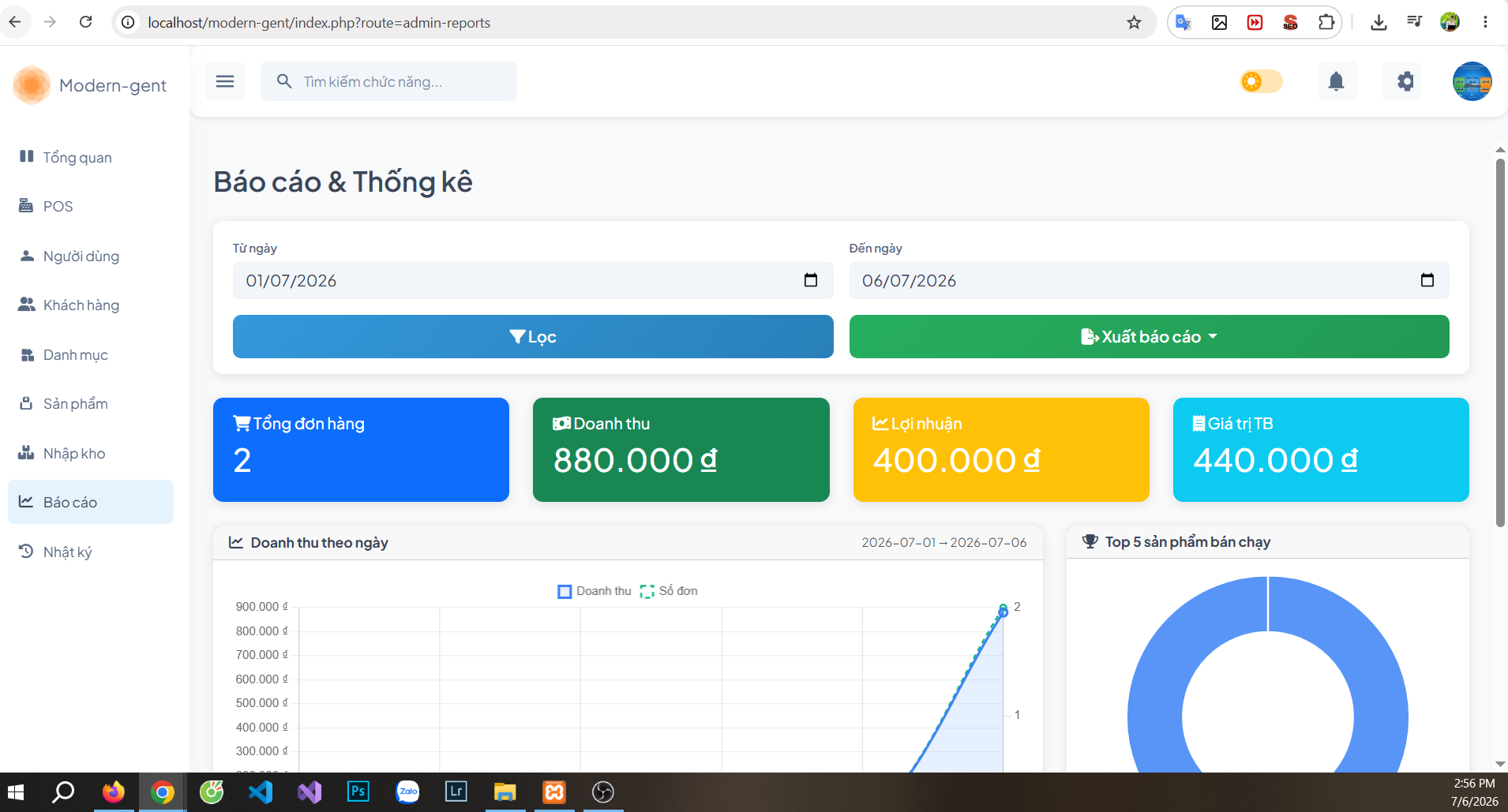Image resolution: width=1508 pixels, height=812 pixels.
Task: Open the media control toolbar icon
Action: tap(1414, 22)
